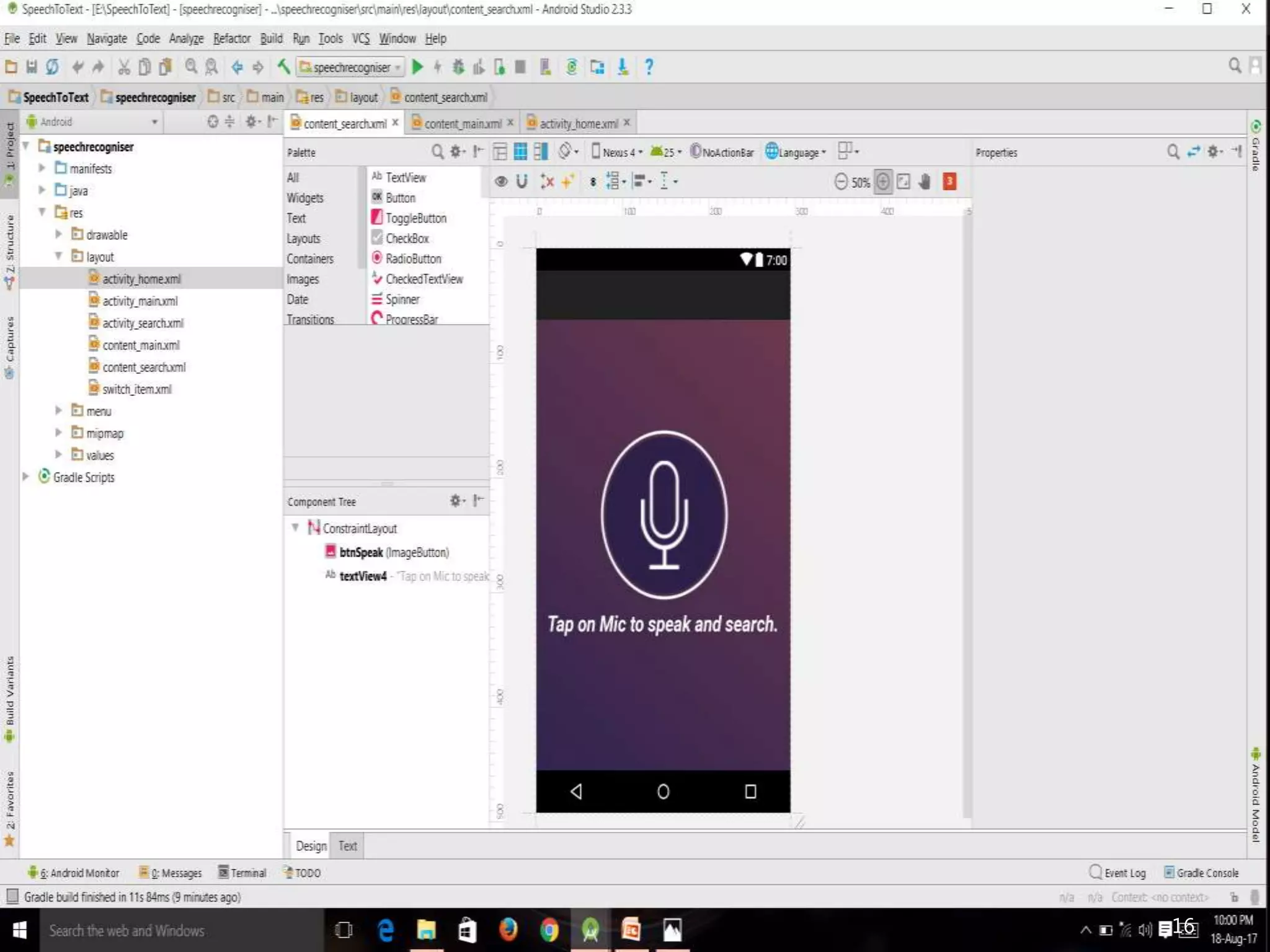
Task: Click the Debug app bug icon
Action: pos(458,67)
